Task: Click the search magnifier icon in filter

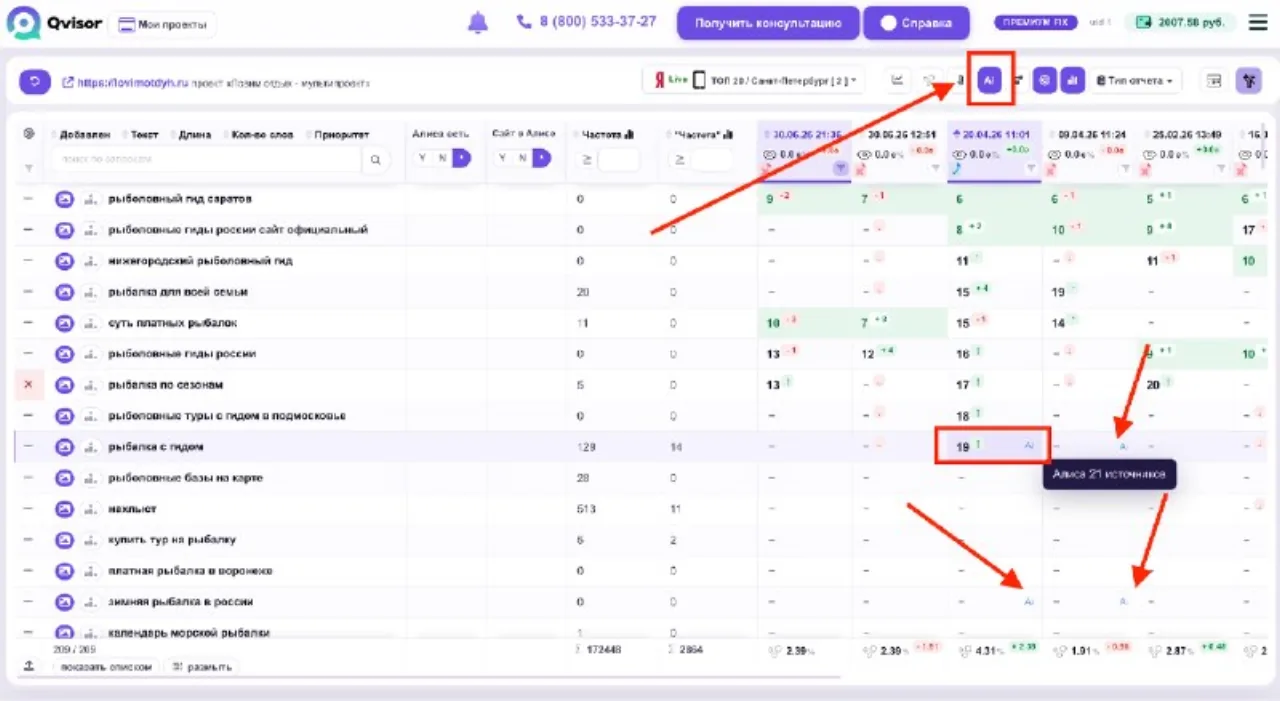Action: pyautogui.click(x=375, y=159)
